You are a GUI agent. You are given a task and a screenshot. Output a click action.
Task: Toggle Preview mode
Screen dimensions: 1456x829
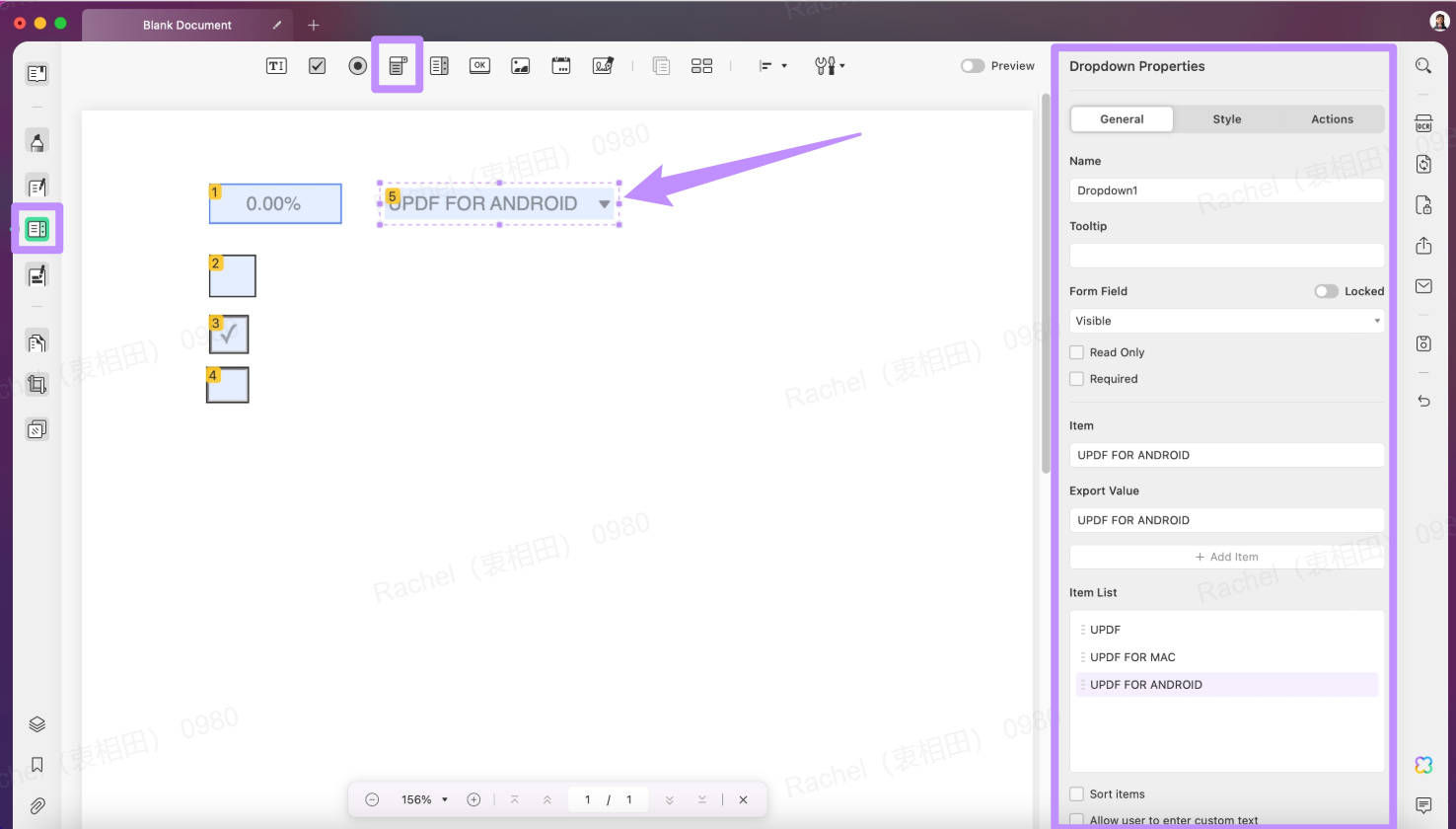(x=972, y=65)
